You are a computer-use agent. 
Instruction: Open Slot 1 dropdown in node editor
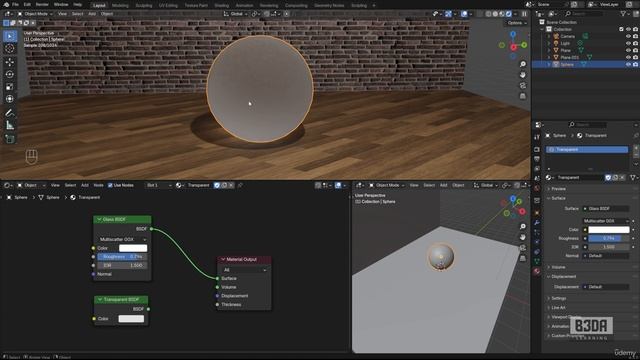tap(158, 185)
